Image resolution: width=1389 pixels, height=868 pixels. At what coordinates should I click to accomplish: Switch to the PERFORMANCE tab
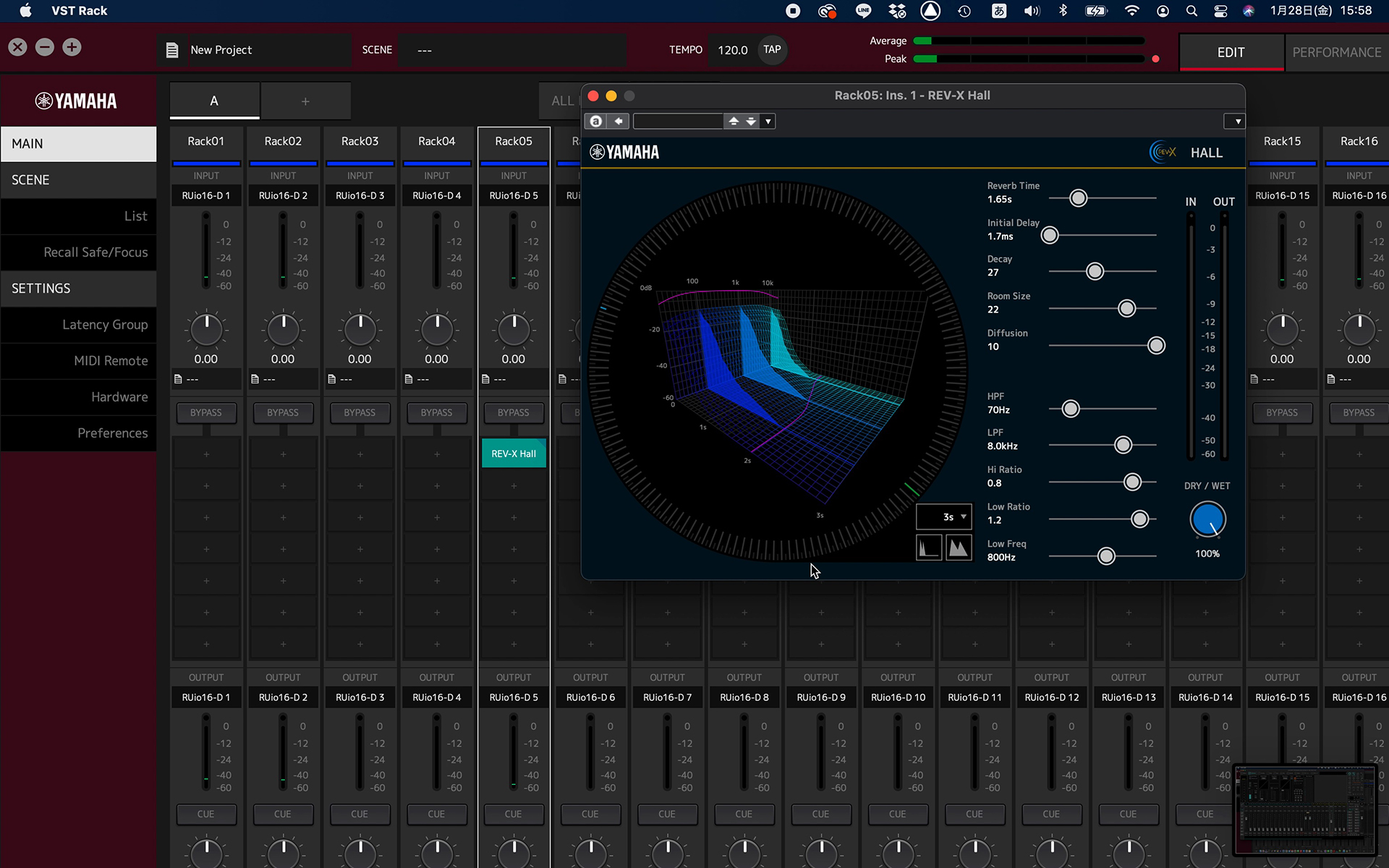[1336, 52]
